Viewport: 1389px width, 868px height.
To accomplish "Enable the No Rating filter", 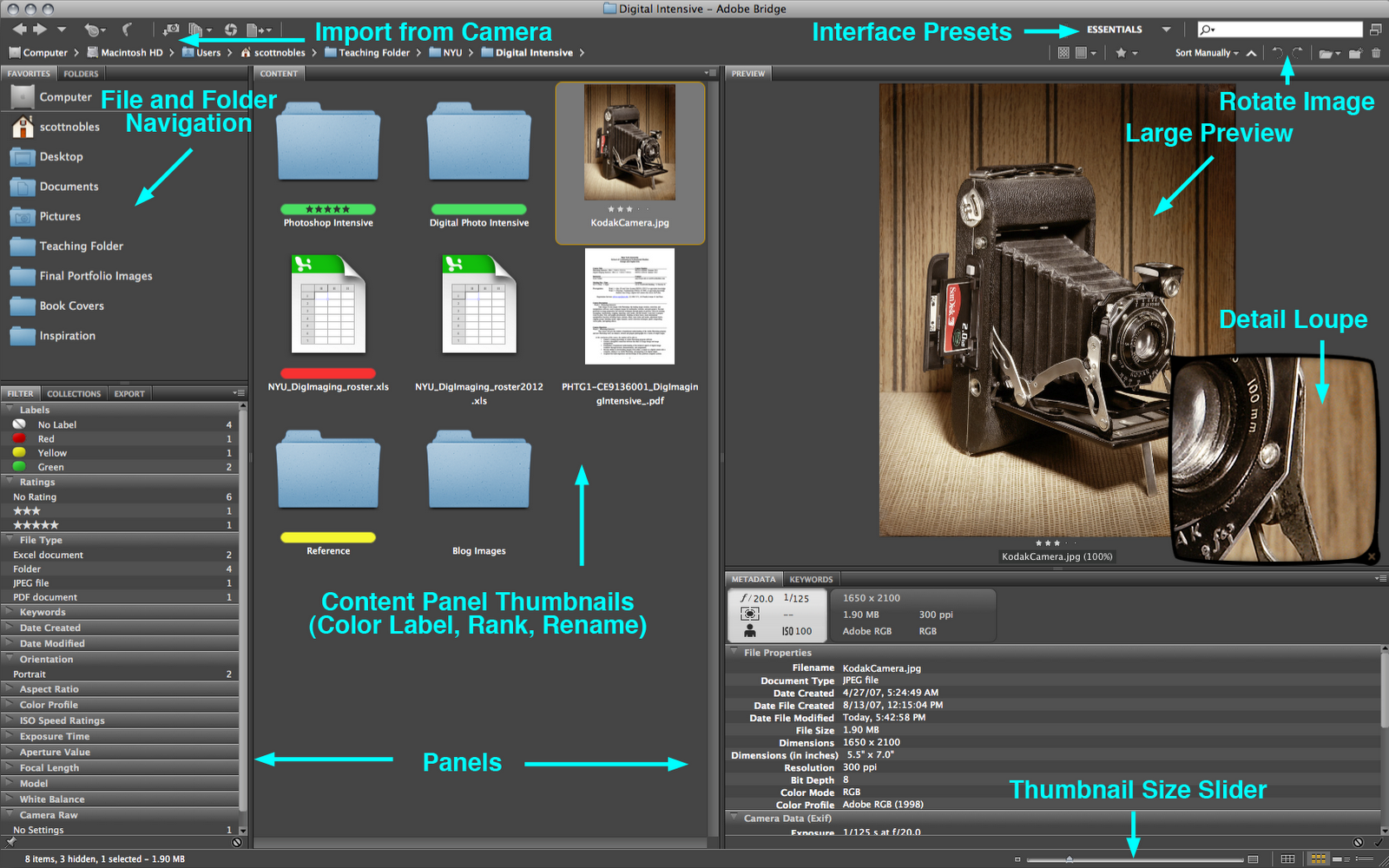I will click(35, 496).
